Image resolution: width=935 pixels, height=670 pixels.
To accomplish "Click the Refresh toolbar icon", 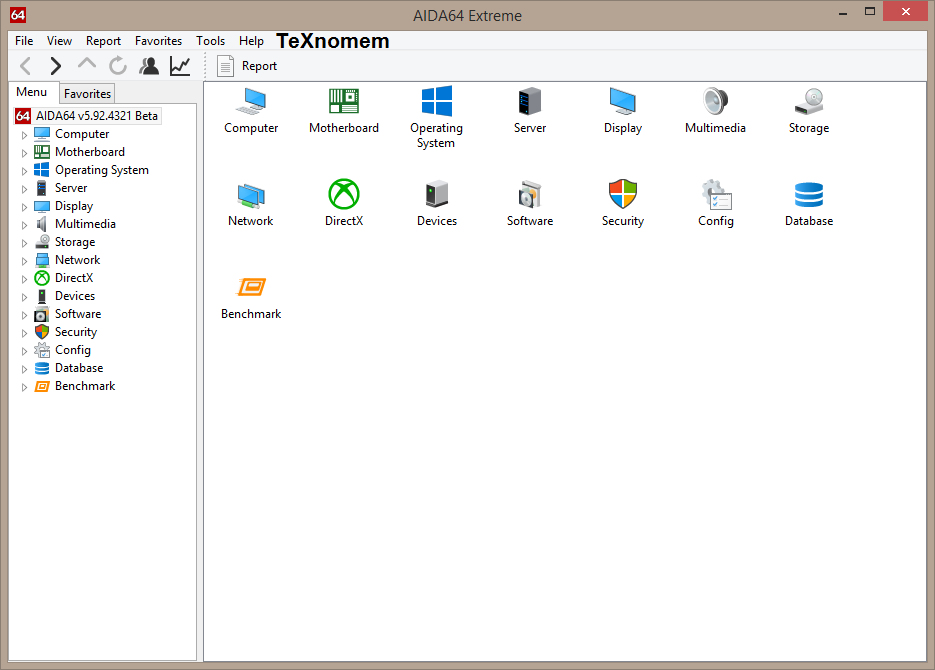I will coord(117,66).
